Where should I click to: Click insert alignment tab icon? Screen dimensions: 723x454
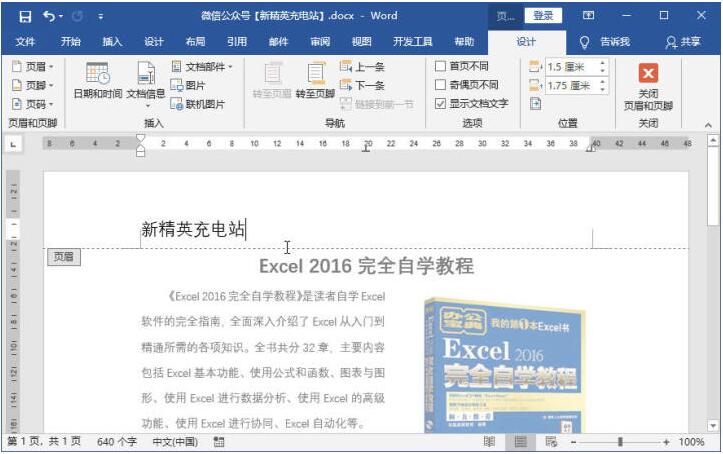point(535,104)
